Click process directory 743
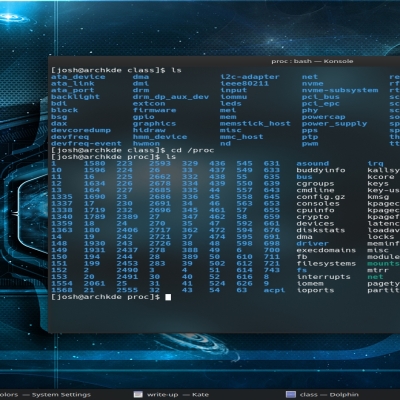 click(x=272, y=270)
